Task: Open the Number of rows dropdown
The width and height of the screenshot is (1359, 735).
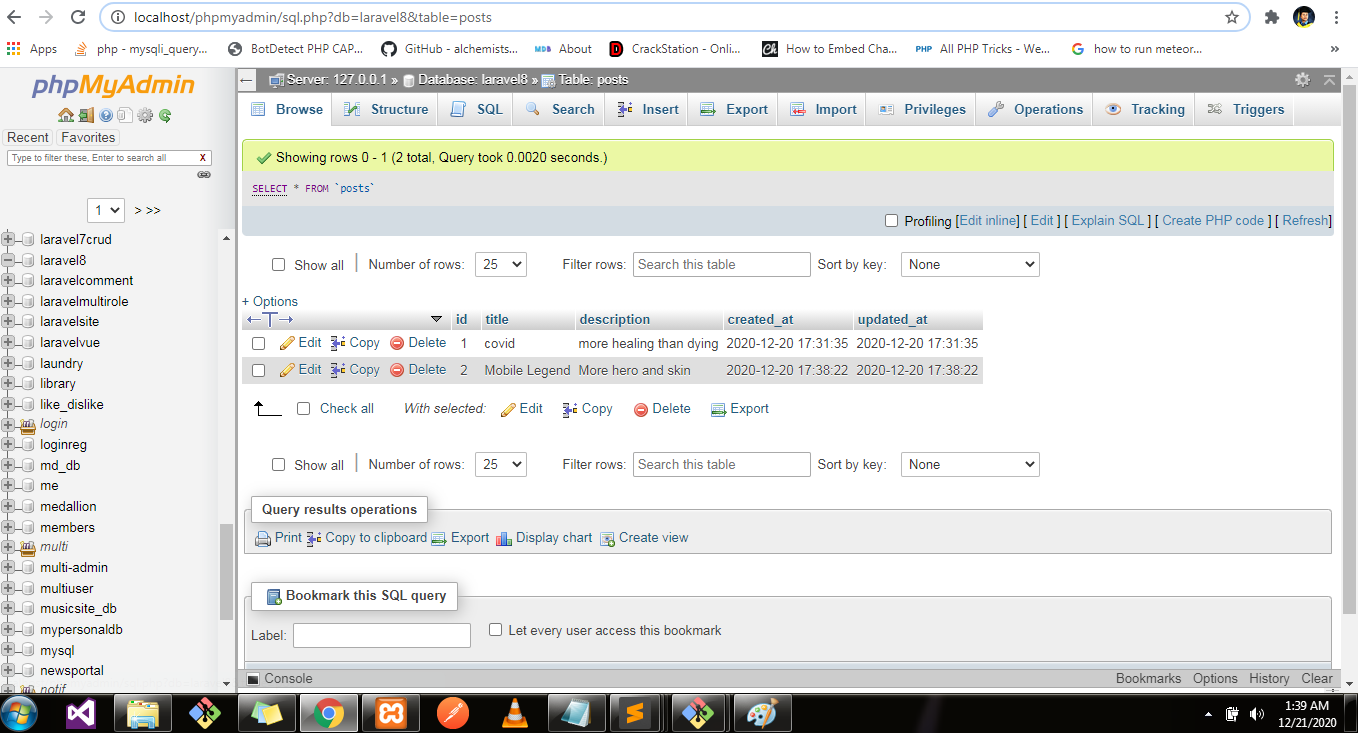Action: tap(500, 264)
